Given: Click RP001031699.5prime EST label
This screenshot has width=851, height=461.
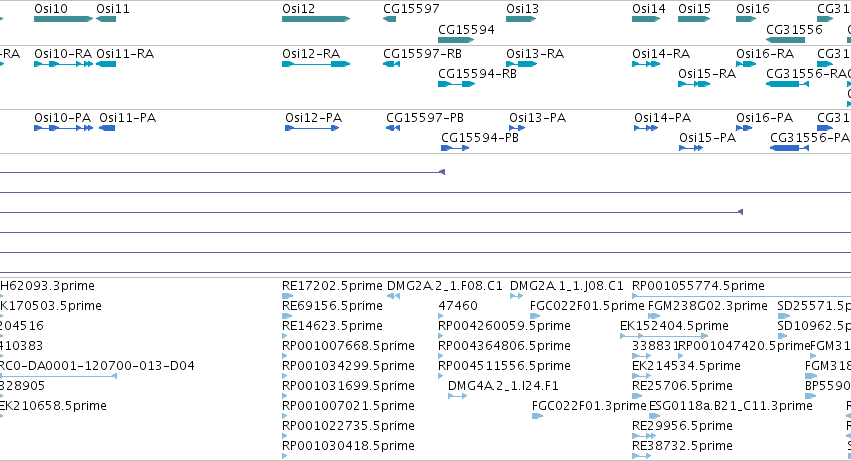Looking at the screenshot, I should [348, 386].
